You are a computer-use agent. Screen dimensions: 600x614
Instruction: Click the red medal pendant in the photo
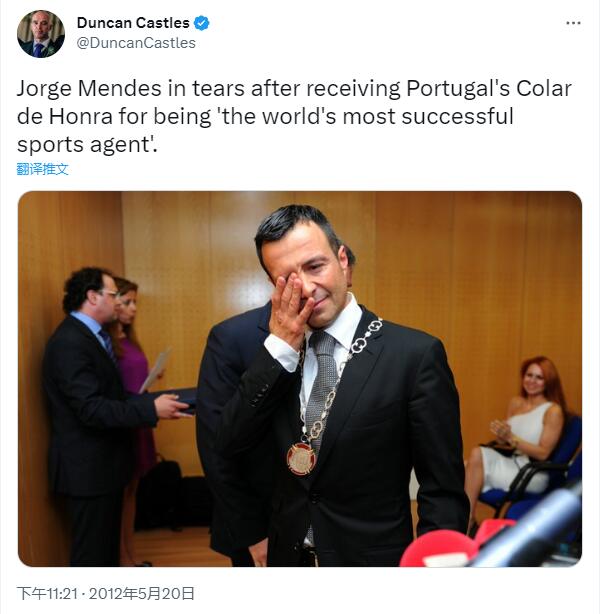coord(302,458)
